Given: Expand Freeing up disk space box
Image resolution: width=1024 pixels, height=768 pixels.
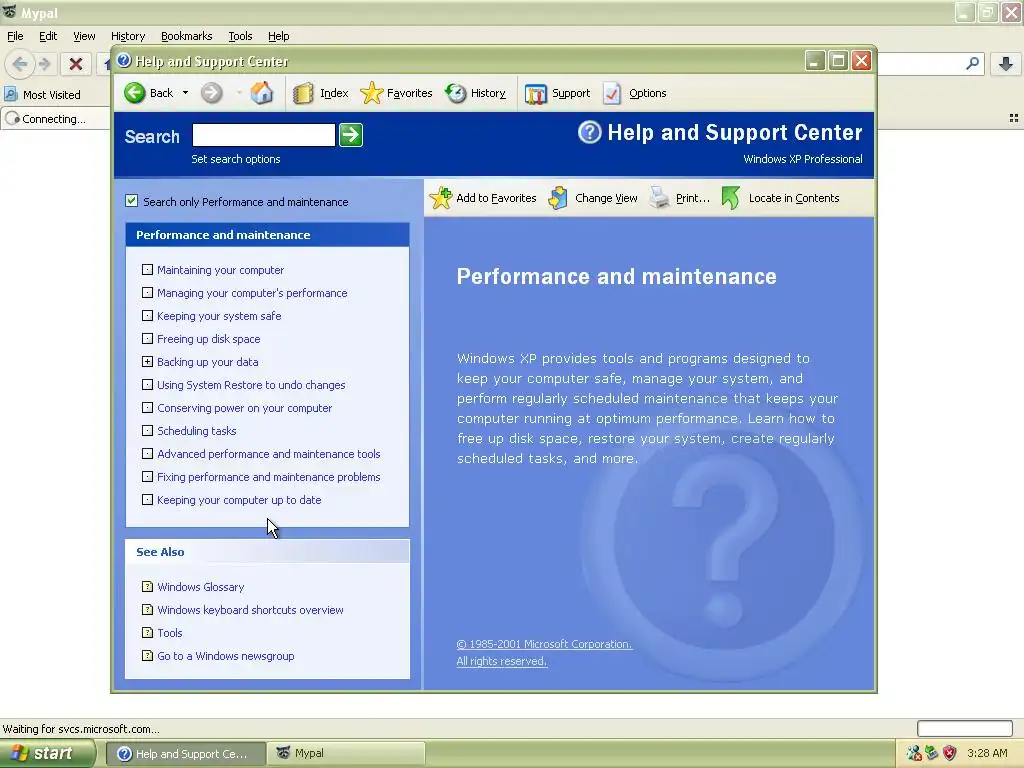Looking at the screenshot, I should [x=148, y=338].
